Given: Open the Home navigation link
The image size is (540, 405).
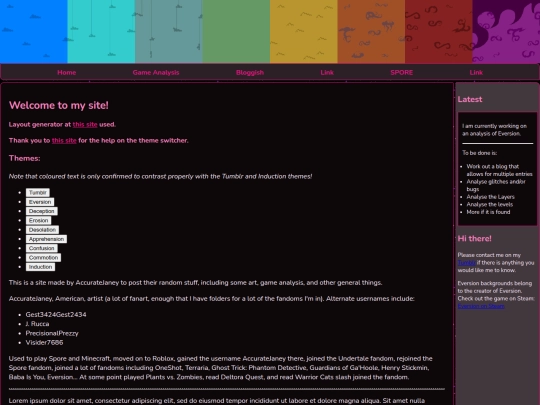Looking at the screenshot, I should coord(66,72).
